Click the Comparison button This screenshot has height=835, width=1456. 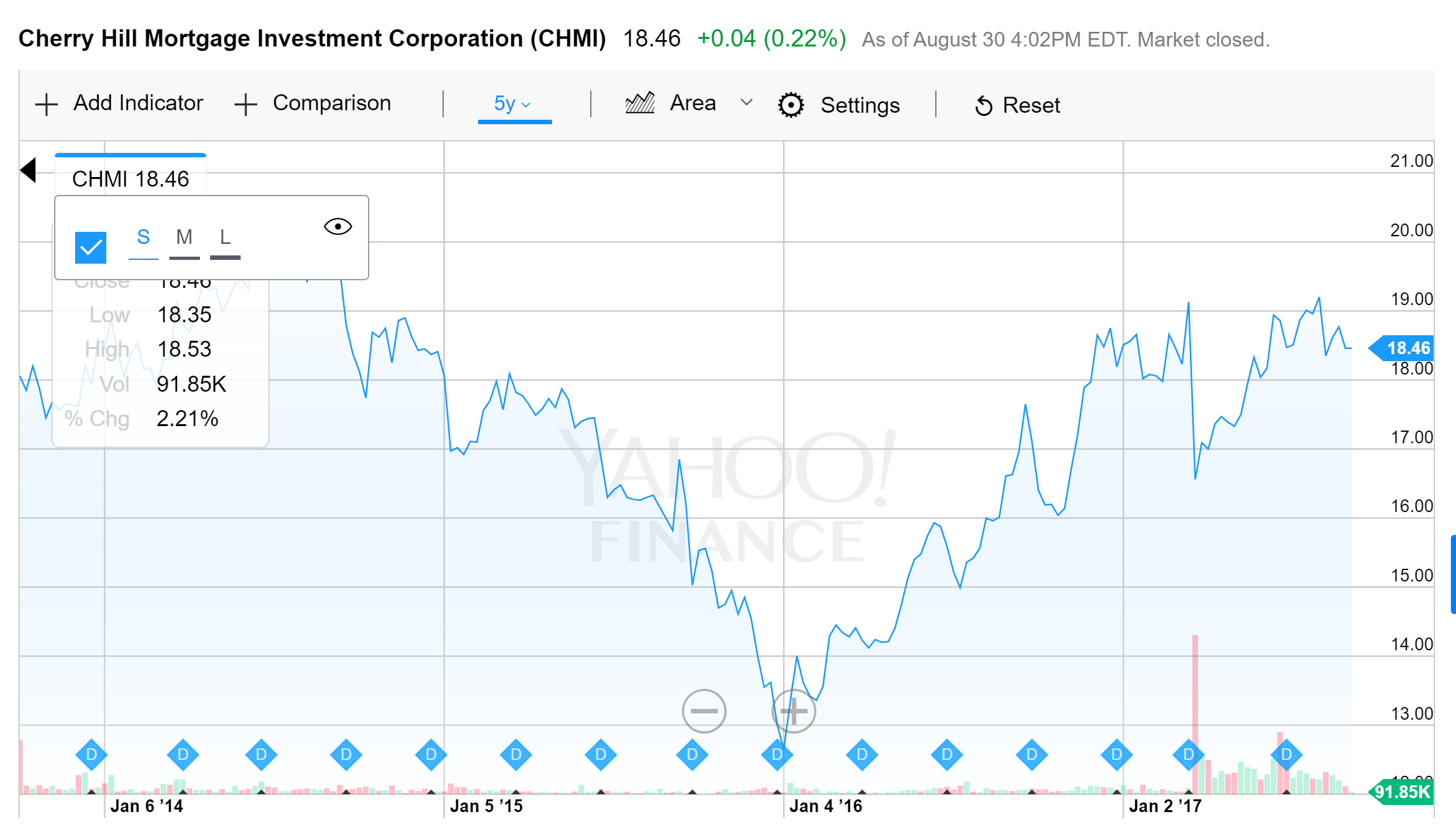[331, 103]
